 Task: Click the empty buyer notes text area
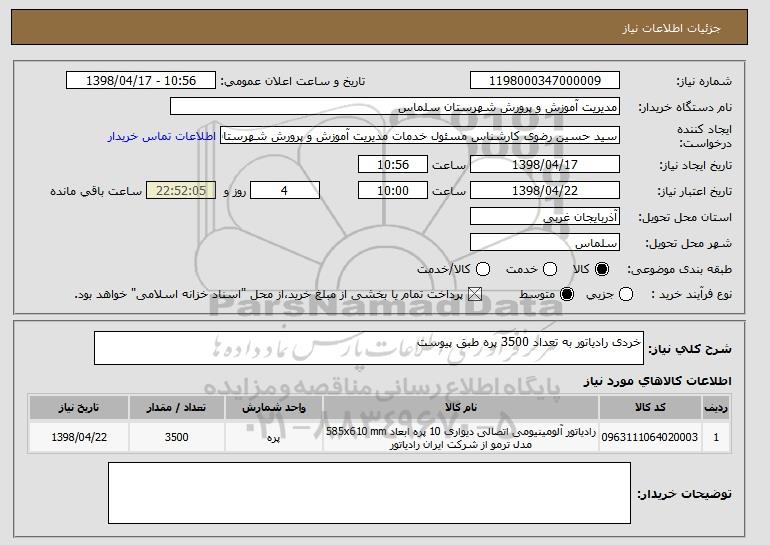(x=369, y=493)
